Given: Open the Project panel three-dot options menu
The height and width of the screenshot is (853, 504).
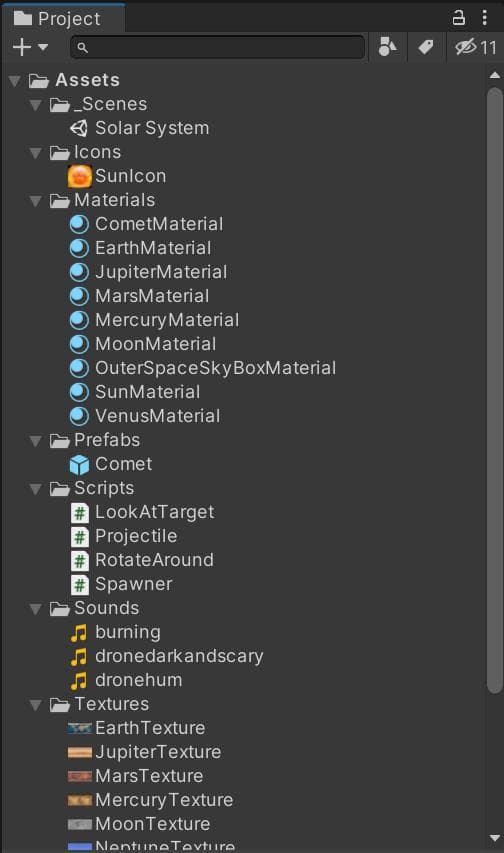Looking at the screenshot, I should (484, 18).
